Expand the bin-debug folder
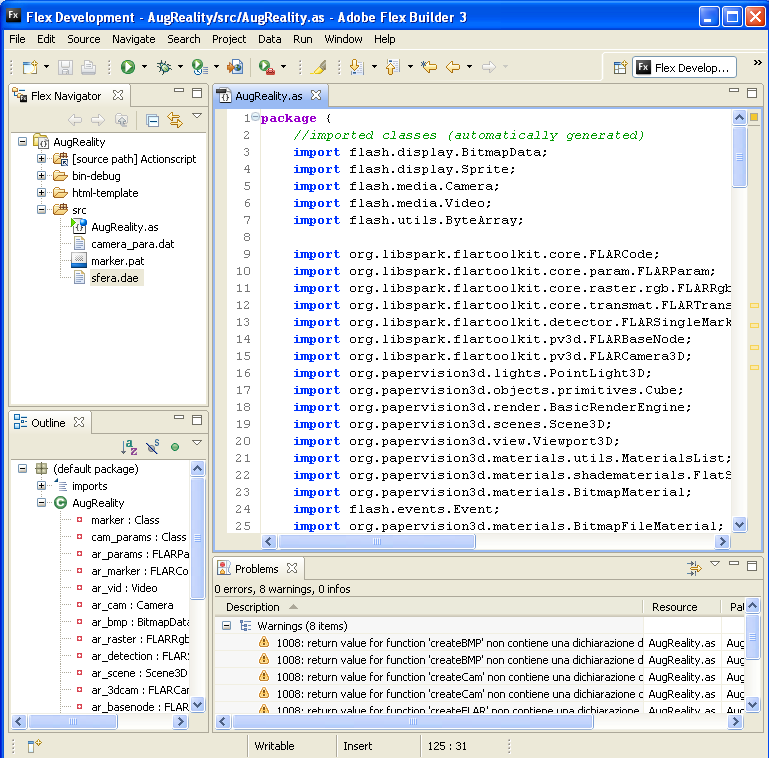This screenshot has height=758, width=769. tap(42, 176)
